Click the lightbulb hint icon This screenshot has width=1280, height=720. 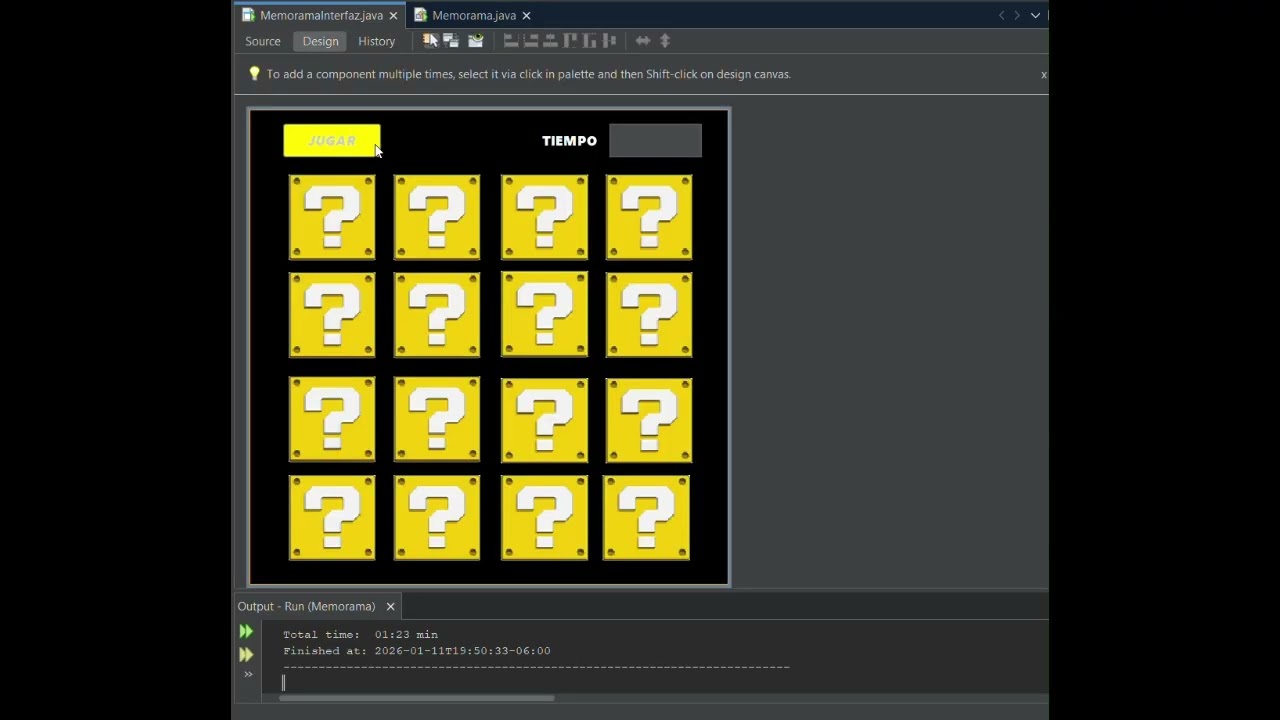click(254, 74)
